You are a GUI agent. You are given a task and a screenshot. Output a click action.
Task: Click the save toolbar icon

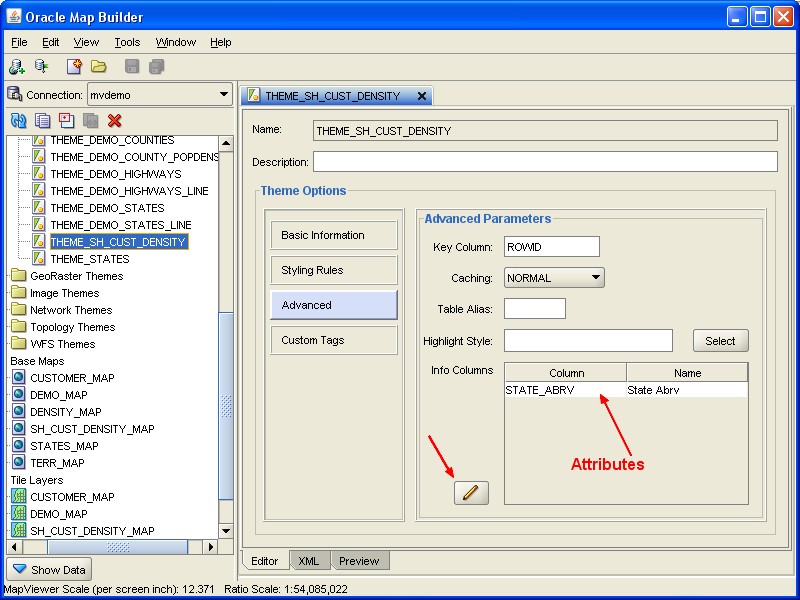pyautogui.click(x=132, y=66)
